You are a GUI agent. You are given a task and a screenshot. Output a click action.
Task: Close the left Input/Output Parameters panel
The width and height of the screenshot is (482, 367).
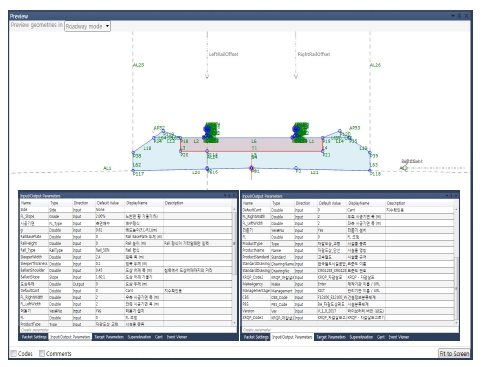(x=234, y=196)
